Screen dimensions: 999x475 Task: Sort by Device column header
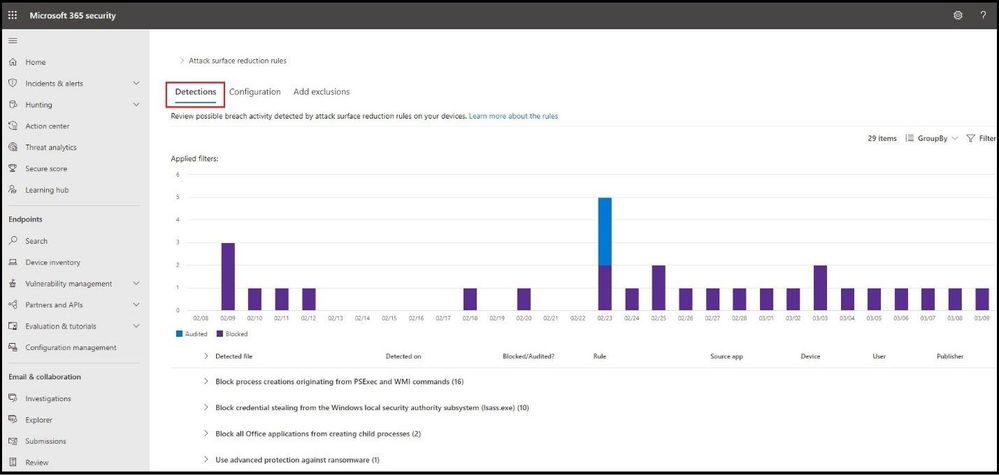coord(810,357)
